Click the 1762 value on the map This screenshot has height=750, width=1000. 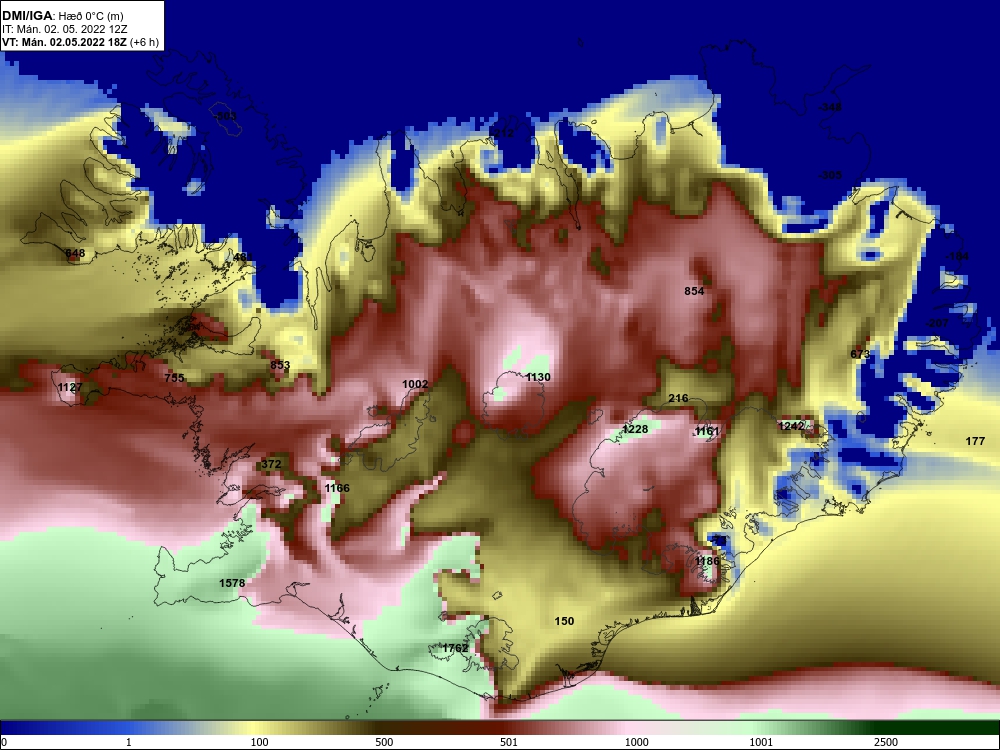click(x=455, y=647)
